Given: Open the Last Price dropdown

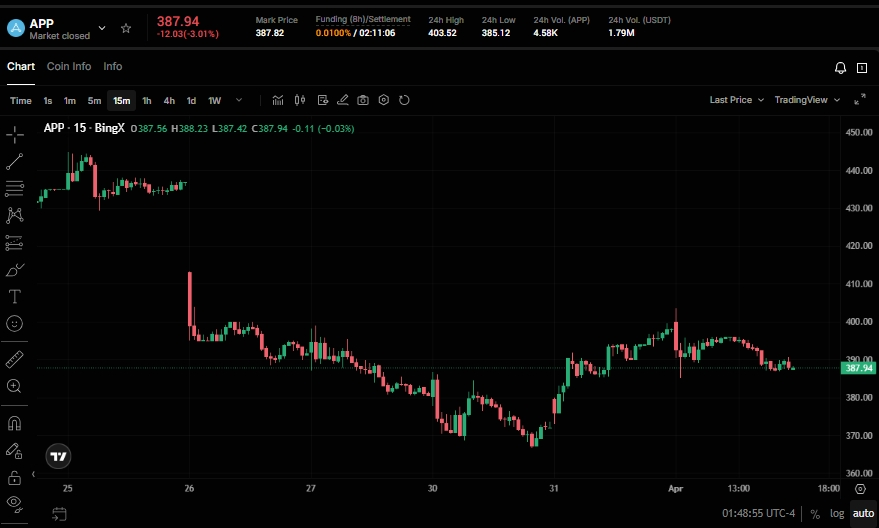Looking at the screenshot, I should pyautogui.click(x=736, y=100).
